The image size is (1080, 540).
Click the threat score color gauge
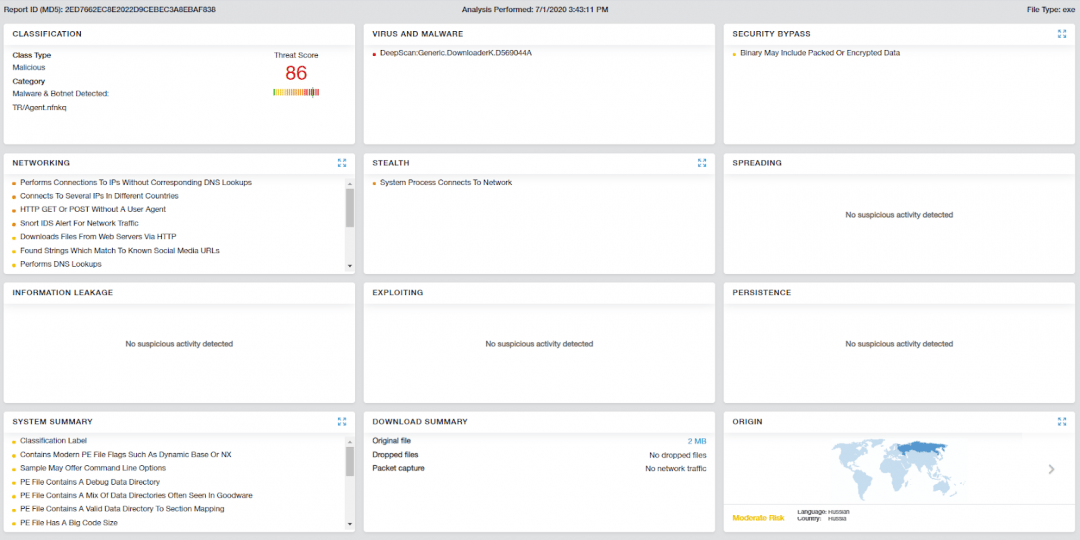(296, 92)
